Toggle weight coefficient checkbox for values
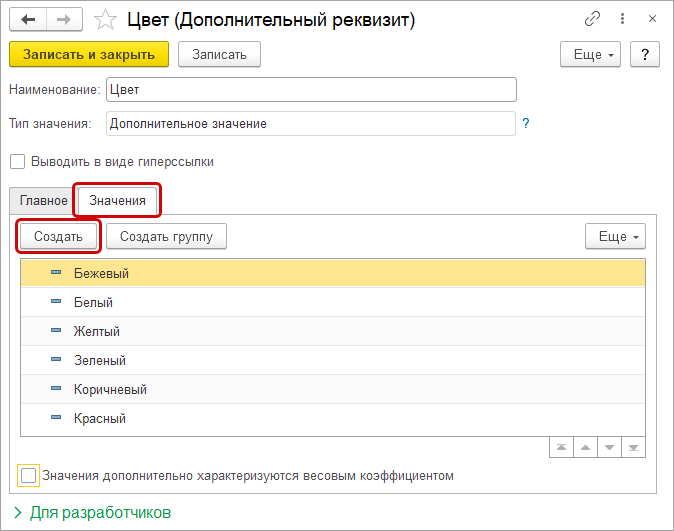Image resolution: width=674 pixels, height=531 pixels. pos(29,476)
